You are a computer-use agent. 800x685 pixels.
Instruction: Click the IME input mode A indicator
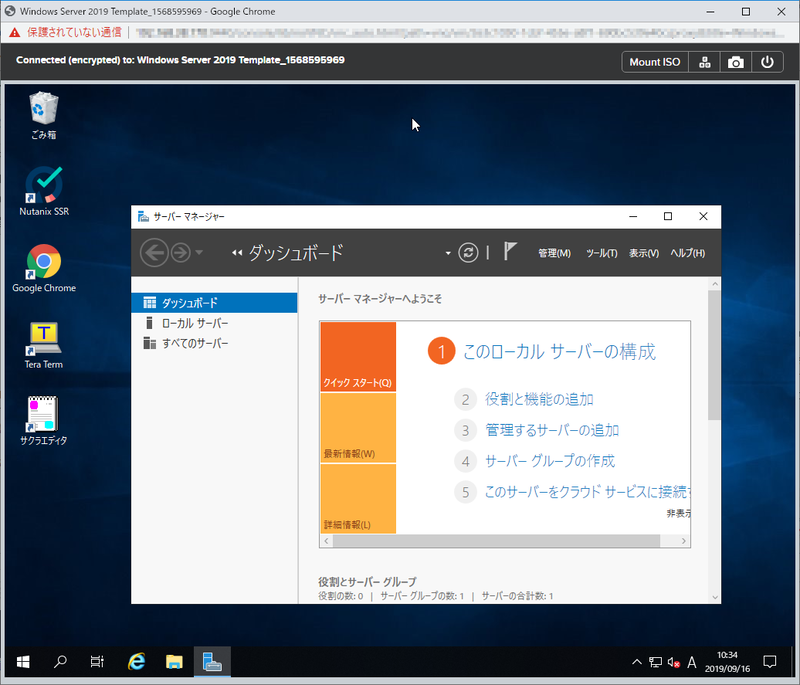point(691,663)
